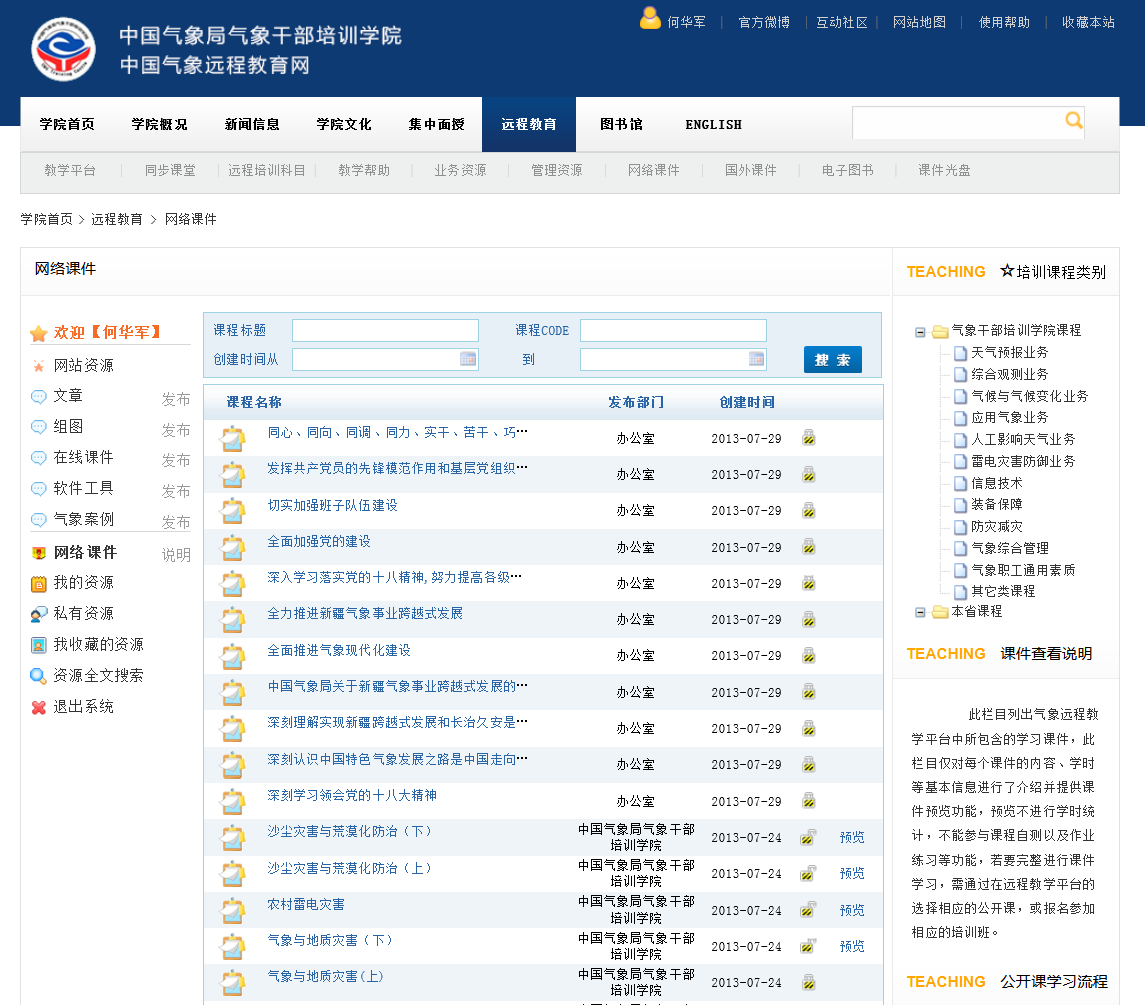Screen dimensions: 1145x1005
Task: Select 天气预报业务 in course category tree
Action: tap(1009, 352)
